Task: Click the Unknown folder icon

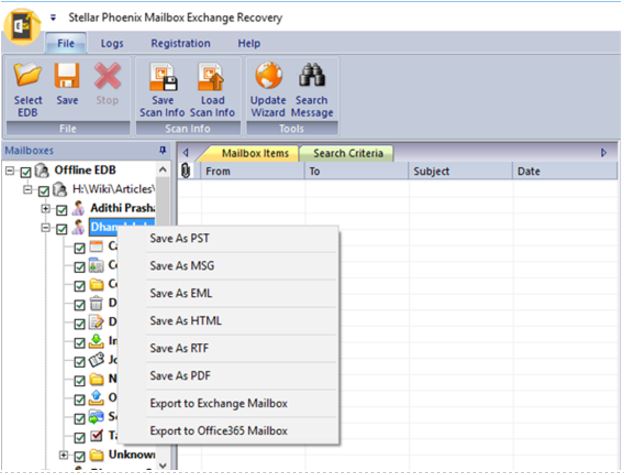Action: (x=96, y=455)
